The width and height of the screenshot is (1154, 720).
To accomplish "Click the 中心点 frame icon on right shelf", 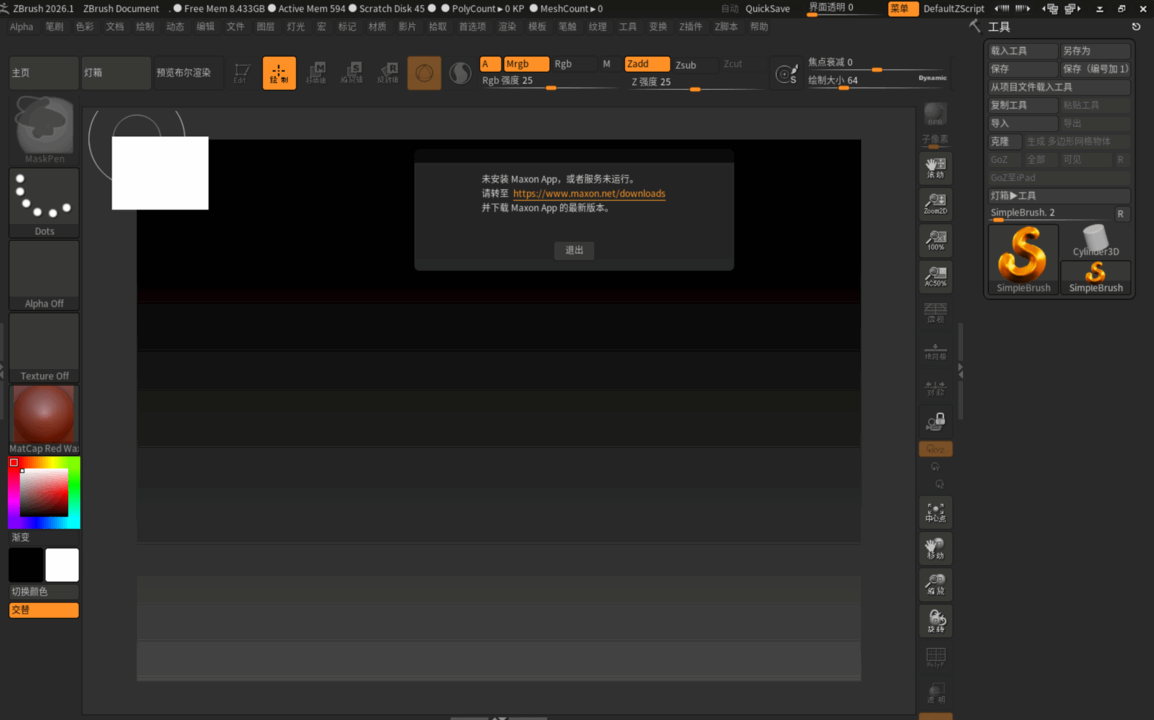I will (x=935, y=512).
